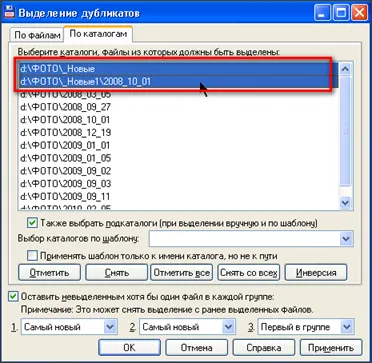Switch to the По файлам tab
The width and height of the screenshot is (372, 363).
(x=38, y=35)
